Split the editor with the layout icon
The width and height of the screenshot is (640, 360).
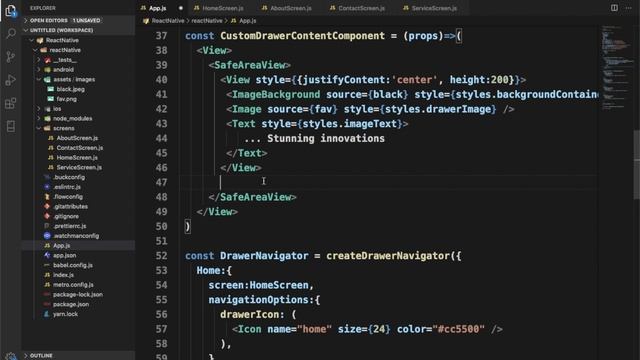614,8
